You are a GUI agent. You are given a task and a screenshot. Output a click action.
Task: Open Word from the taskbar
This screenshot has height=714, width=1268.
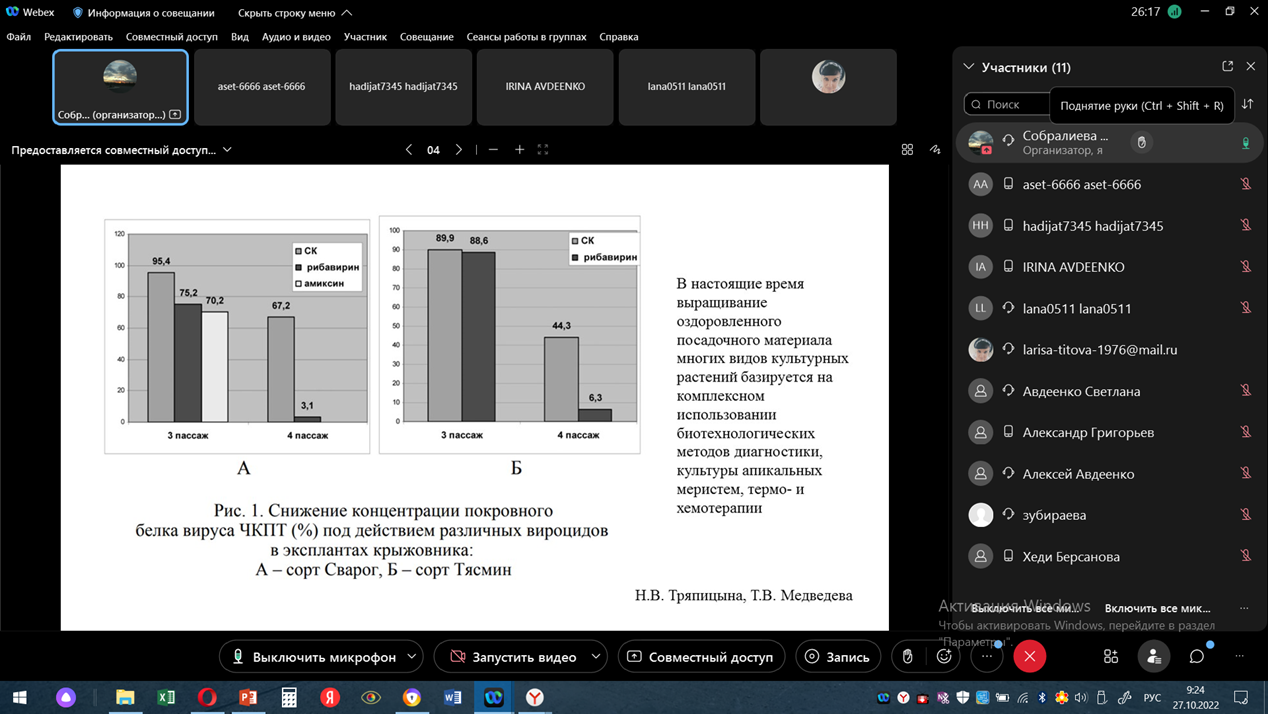[453, 697]
